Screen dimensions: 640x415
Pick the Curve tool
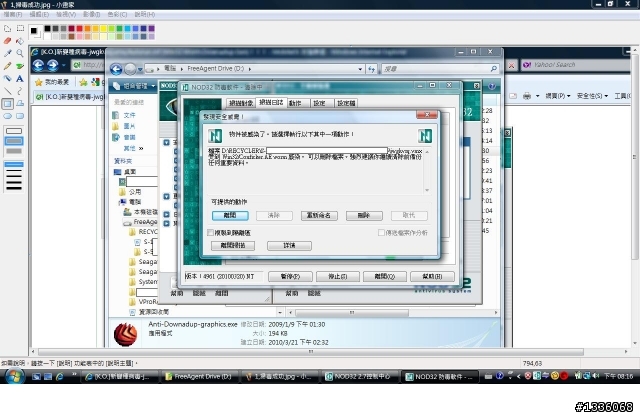[20, 91]
